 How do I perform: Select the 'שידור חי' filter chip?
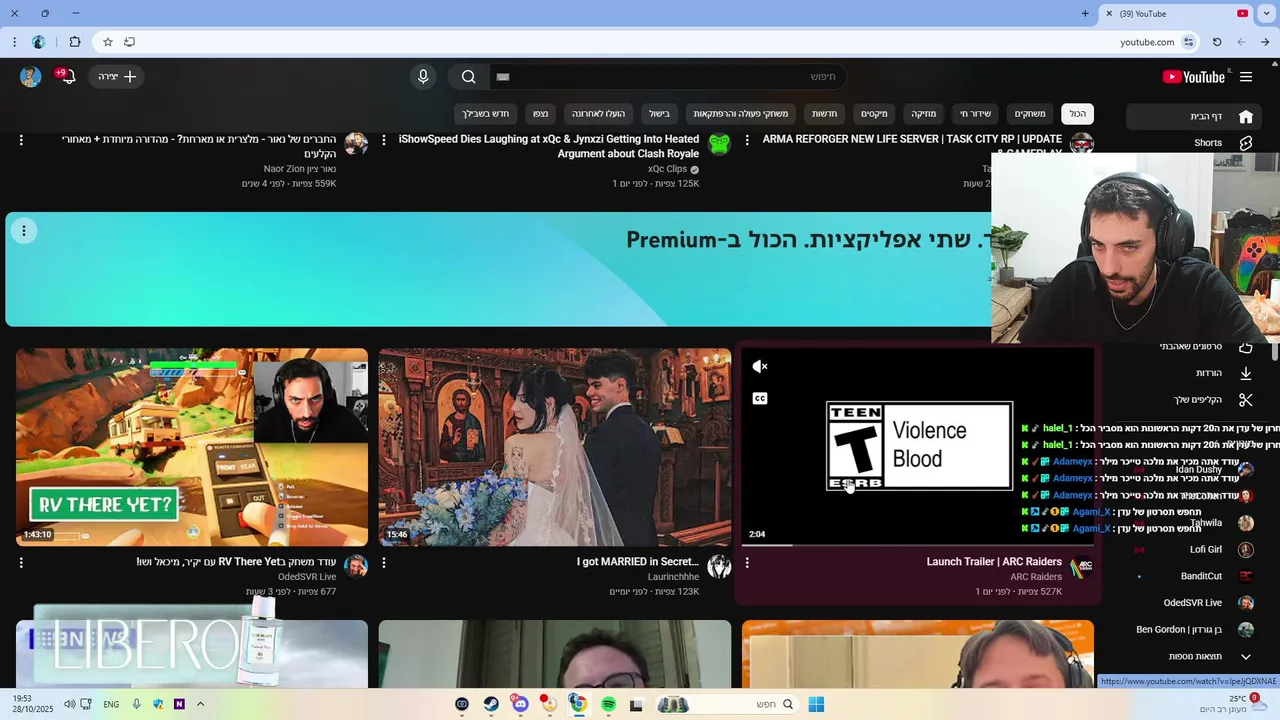976,114
